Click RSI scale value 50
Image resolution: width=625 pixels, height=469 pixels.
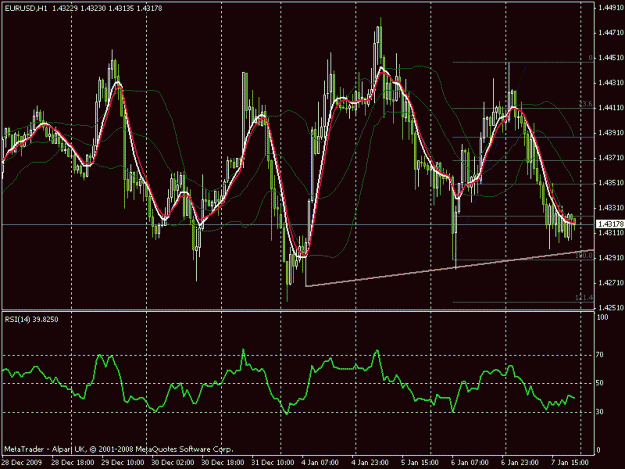(600, 383)
